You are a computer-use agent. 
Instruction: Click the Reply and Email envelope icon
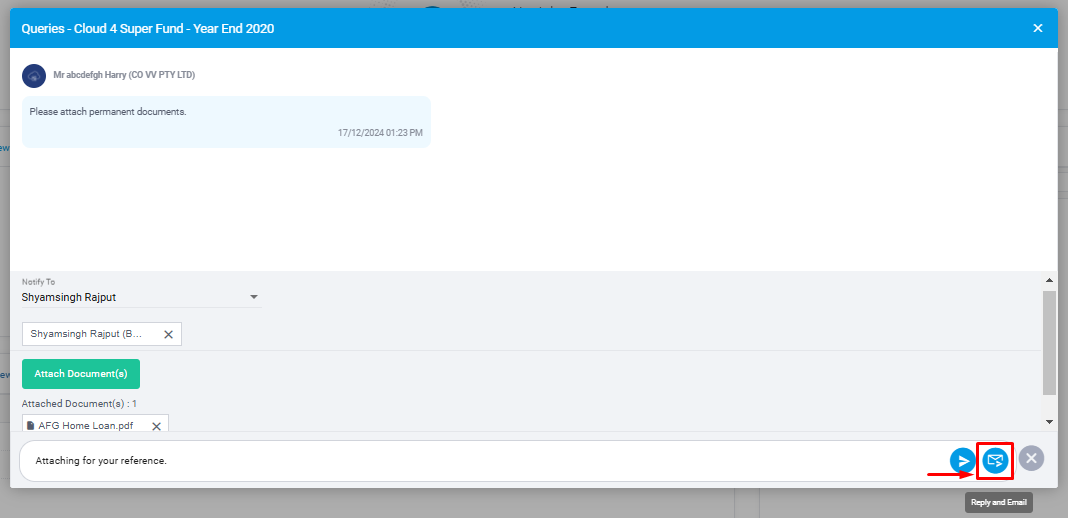click(995, 461)
